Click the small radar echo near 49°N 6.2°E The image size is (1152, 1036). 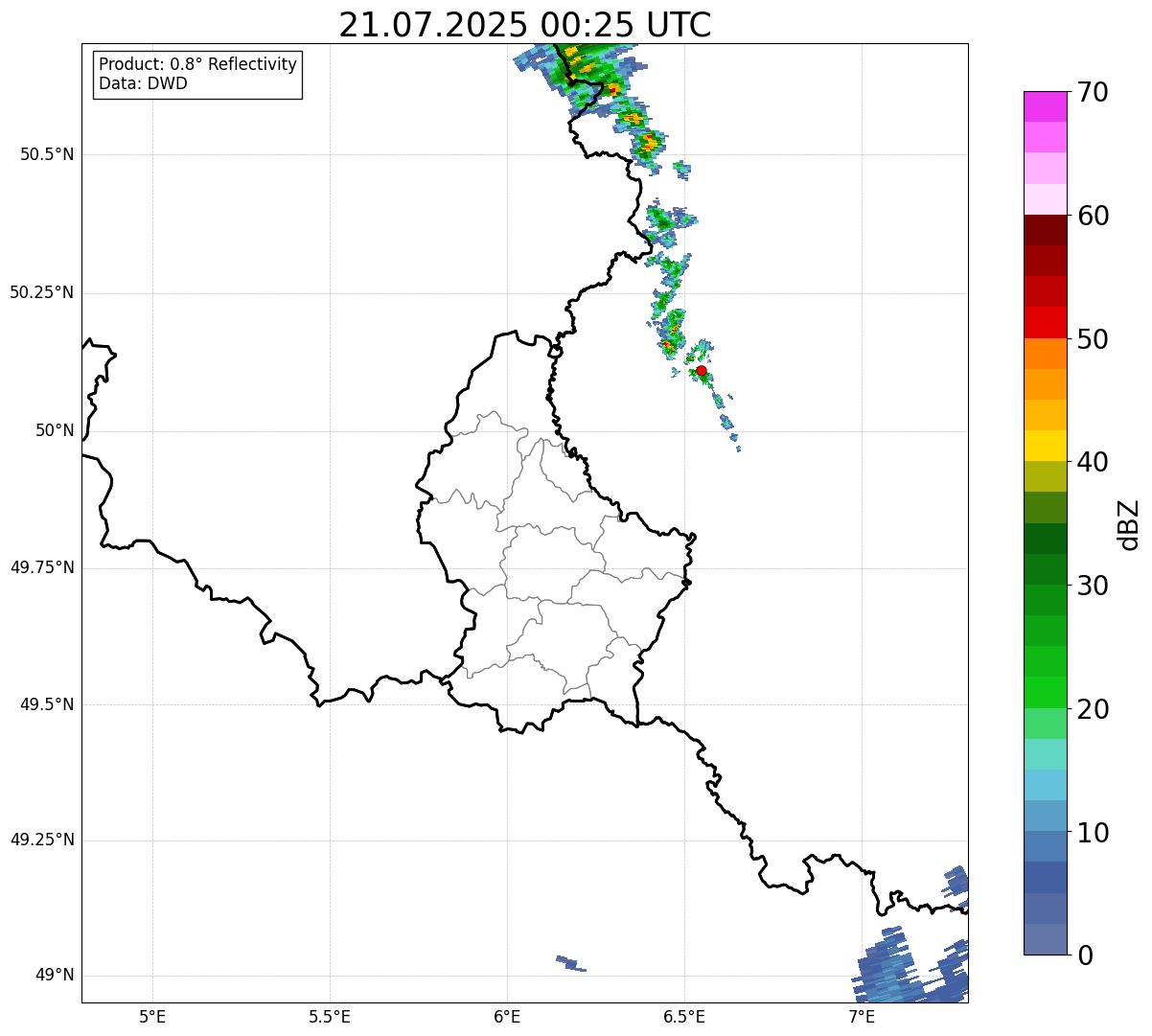click(570, 963)
